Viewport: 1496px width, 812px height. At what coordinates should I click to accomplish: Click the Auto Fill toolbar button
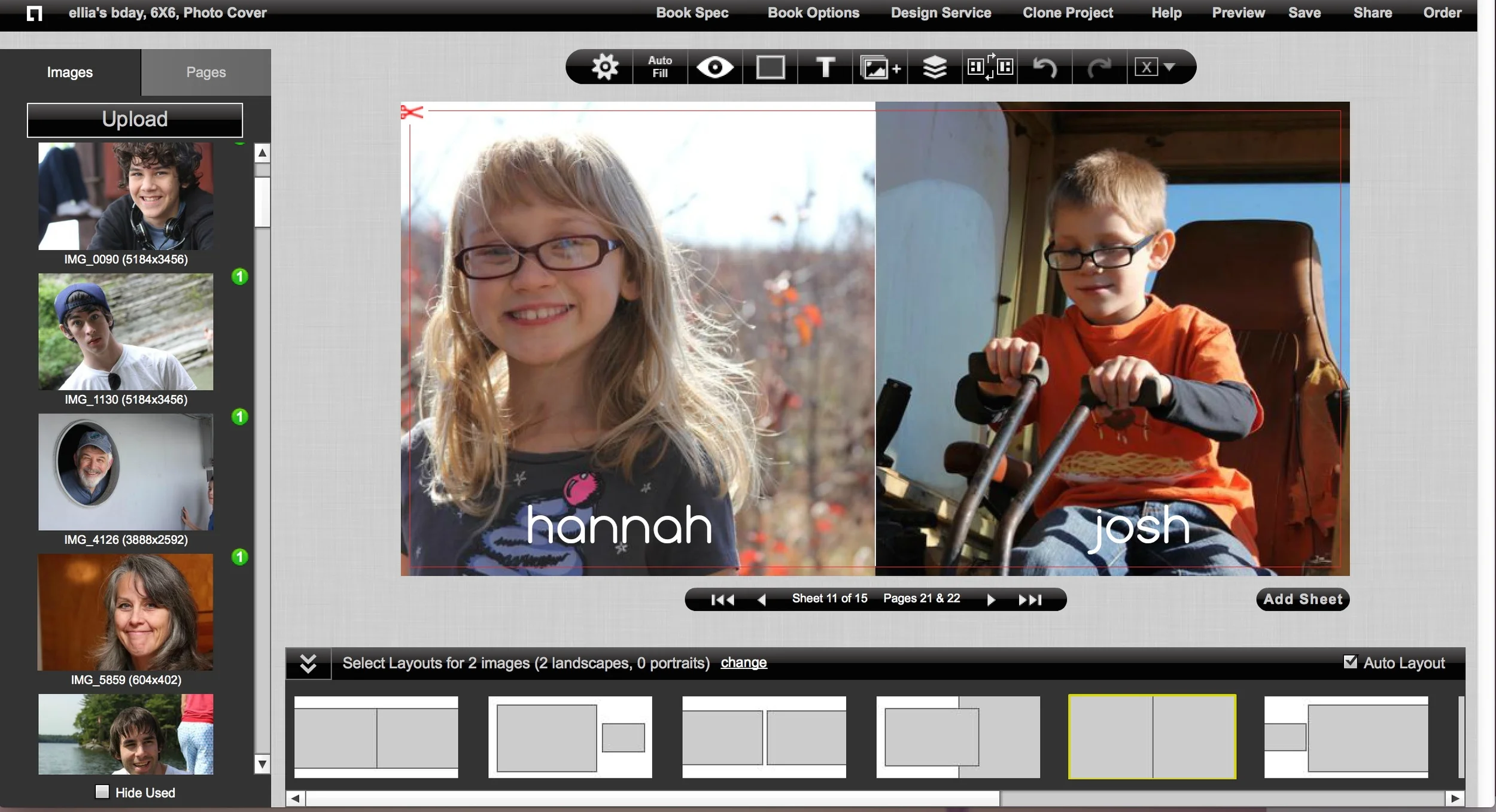[659, 66]
